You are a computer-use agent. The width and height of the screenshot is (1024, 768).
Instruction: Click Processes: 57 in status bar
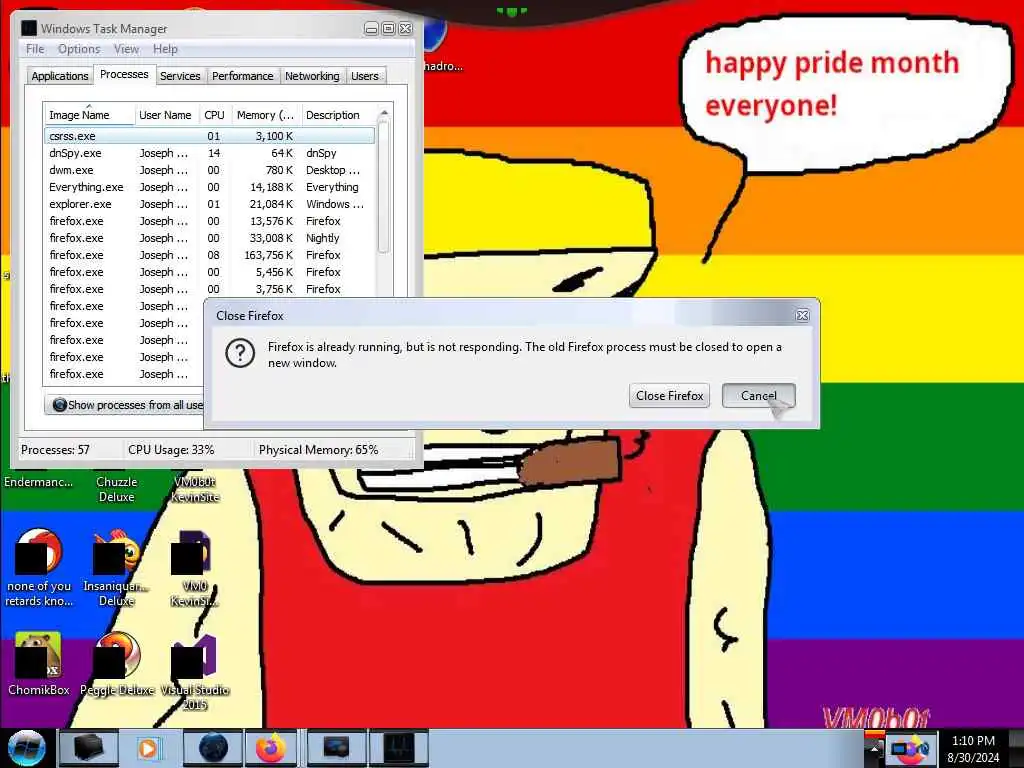(x=56, y=450)
